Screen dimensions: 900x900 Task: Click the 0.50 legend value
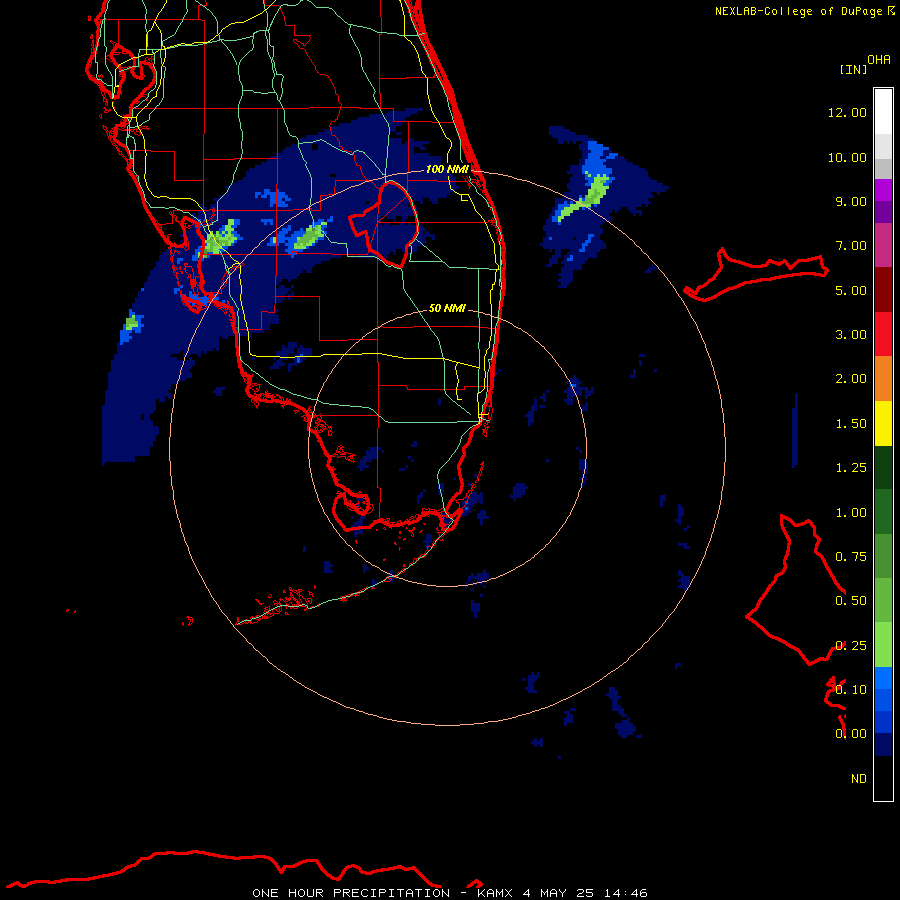(x=851, y=601)
